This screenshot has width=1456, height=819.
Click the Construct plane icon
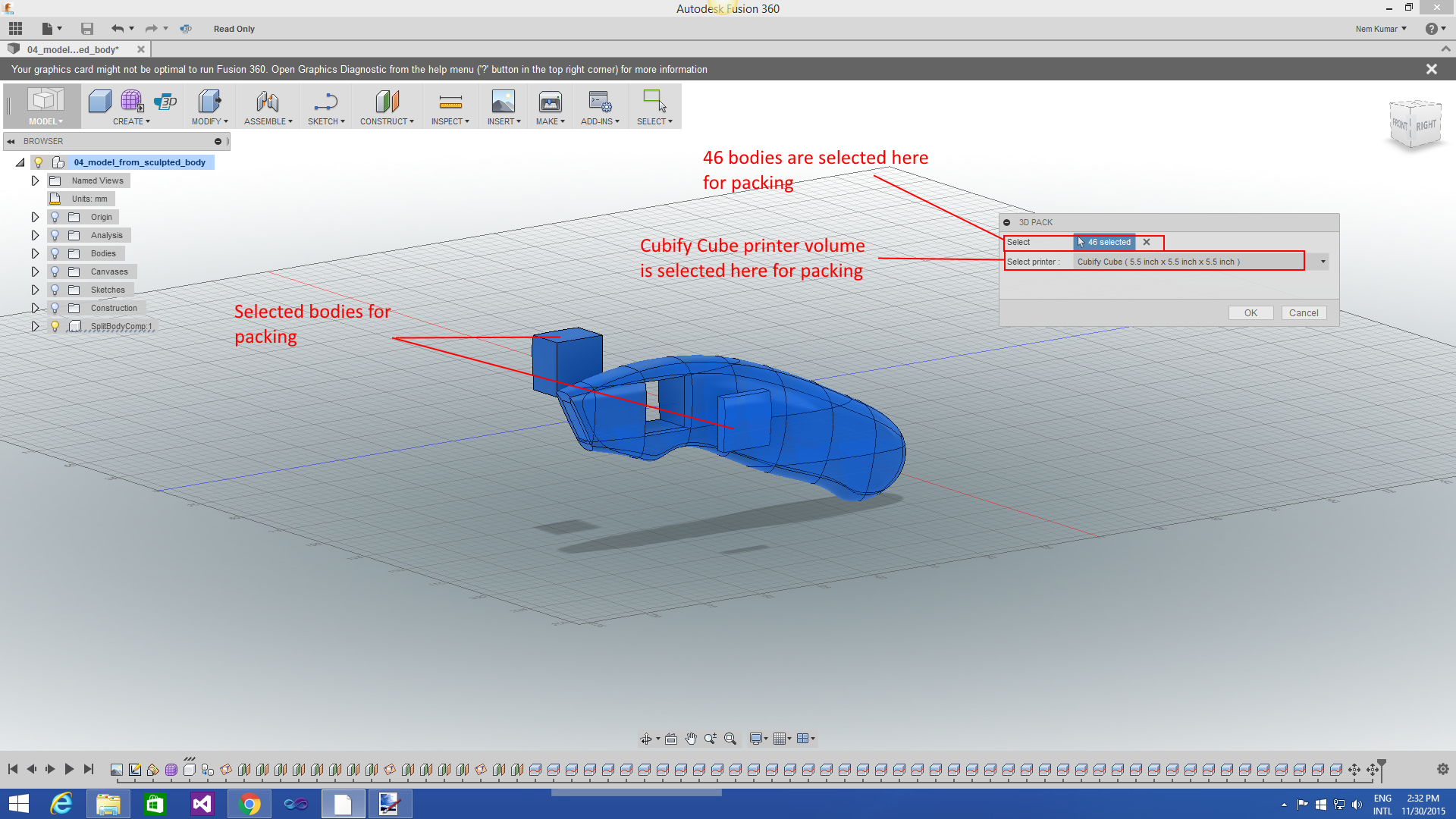coord(387,102)
